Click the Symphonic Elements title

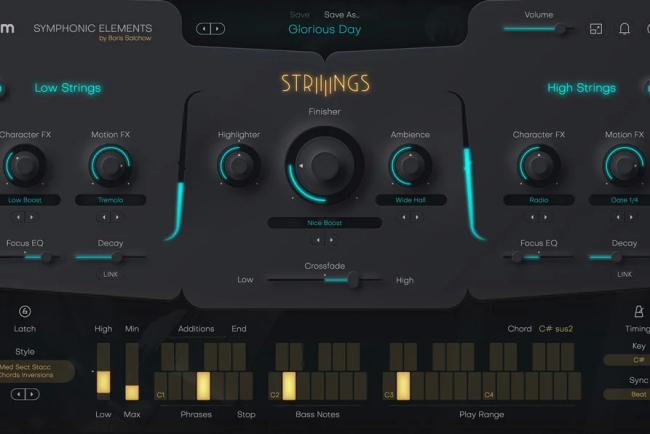93,28
